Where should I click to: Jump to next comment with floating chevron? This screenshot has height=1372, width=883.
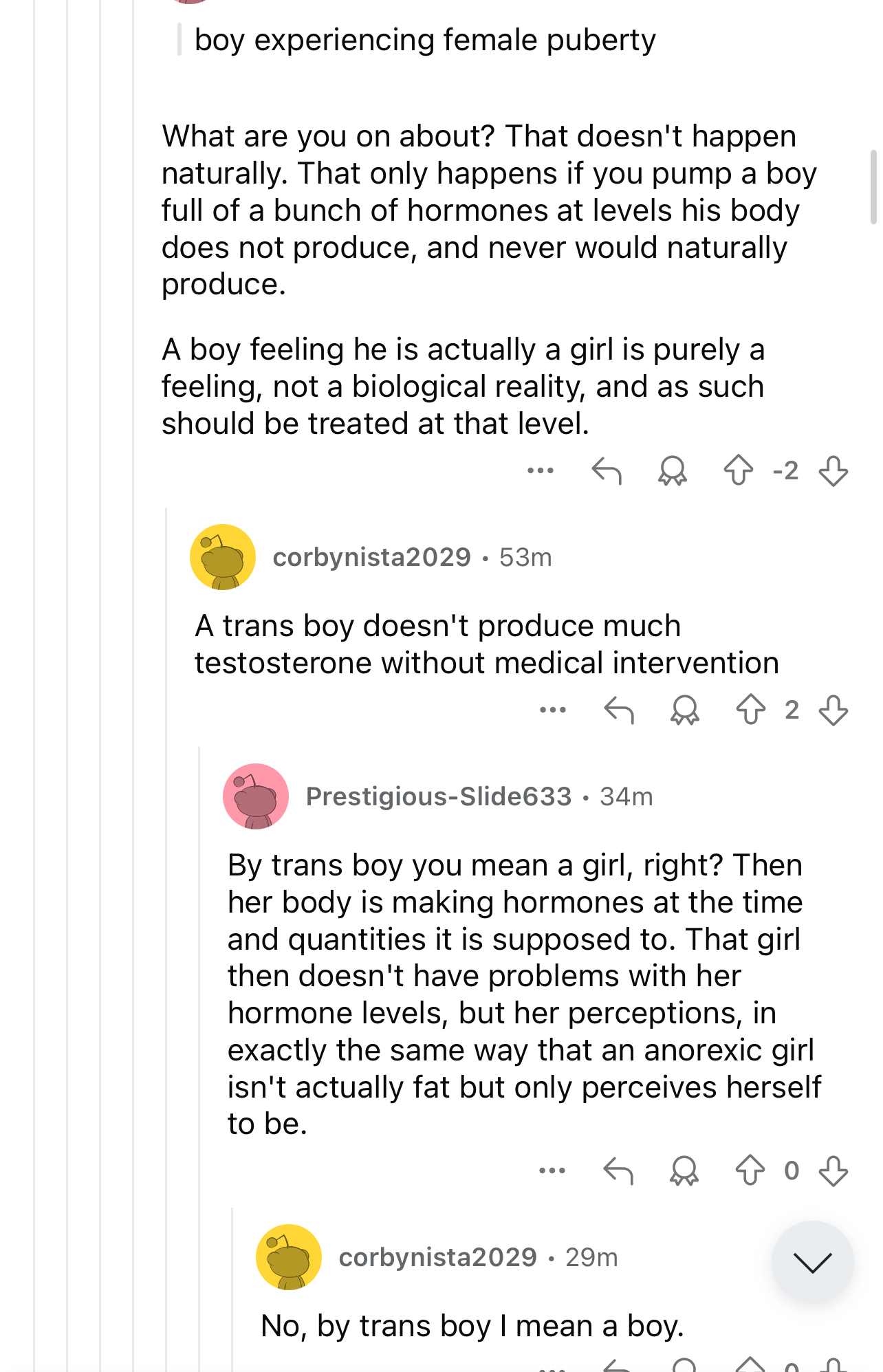pyautogui.click(x=812, y=1262)
